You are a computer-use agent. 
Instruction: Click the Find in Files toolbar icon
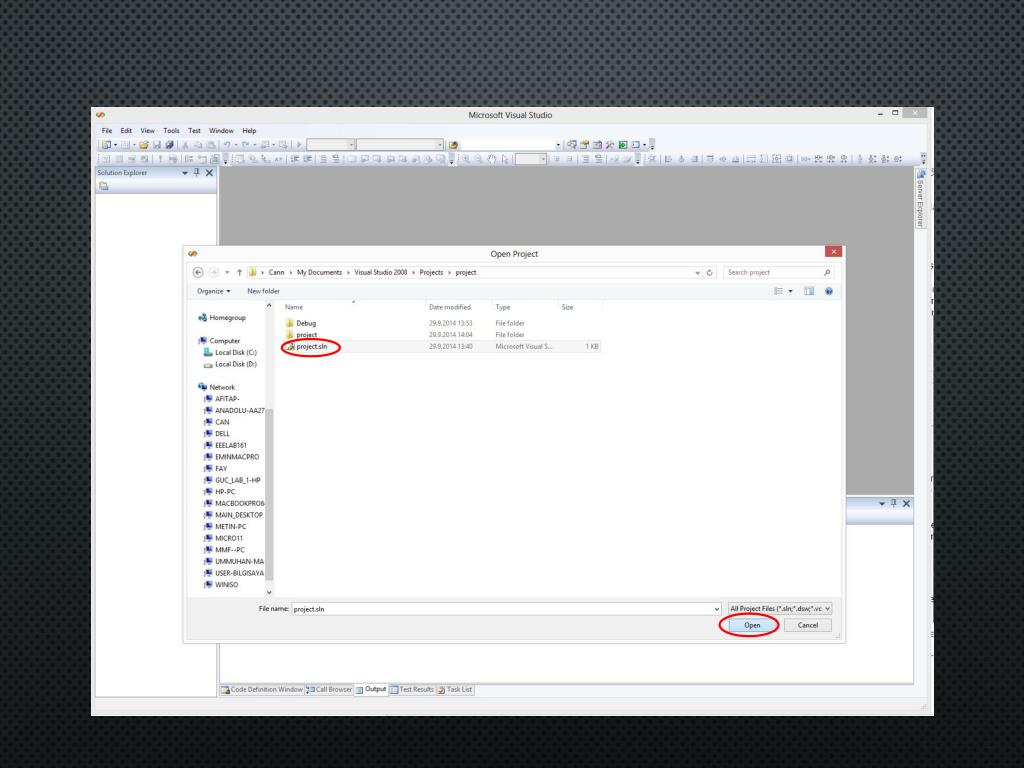pos(454,145)
